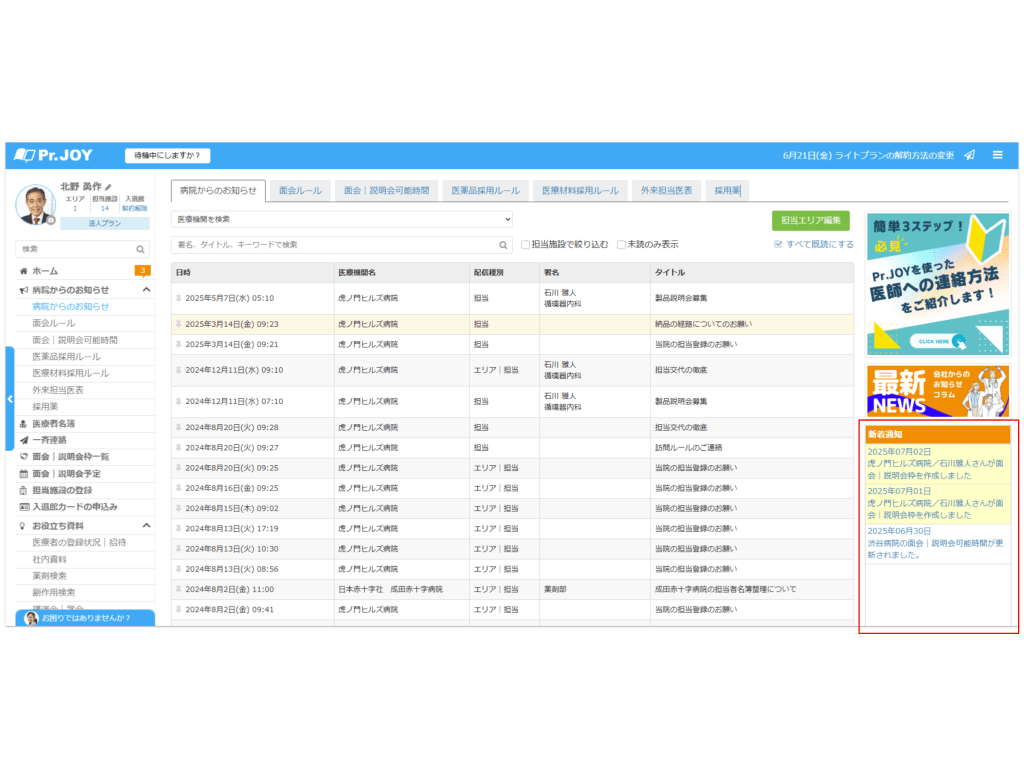Click the search icon in keyword filter box
1024x768 pixels.
[x=504, y=244]
